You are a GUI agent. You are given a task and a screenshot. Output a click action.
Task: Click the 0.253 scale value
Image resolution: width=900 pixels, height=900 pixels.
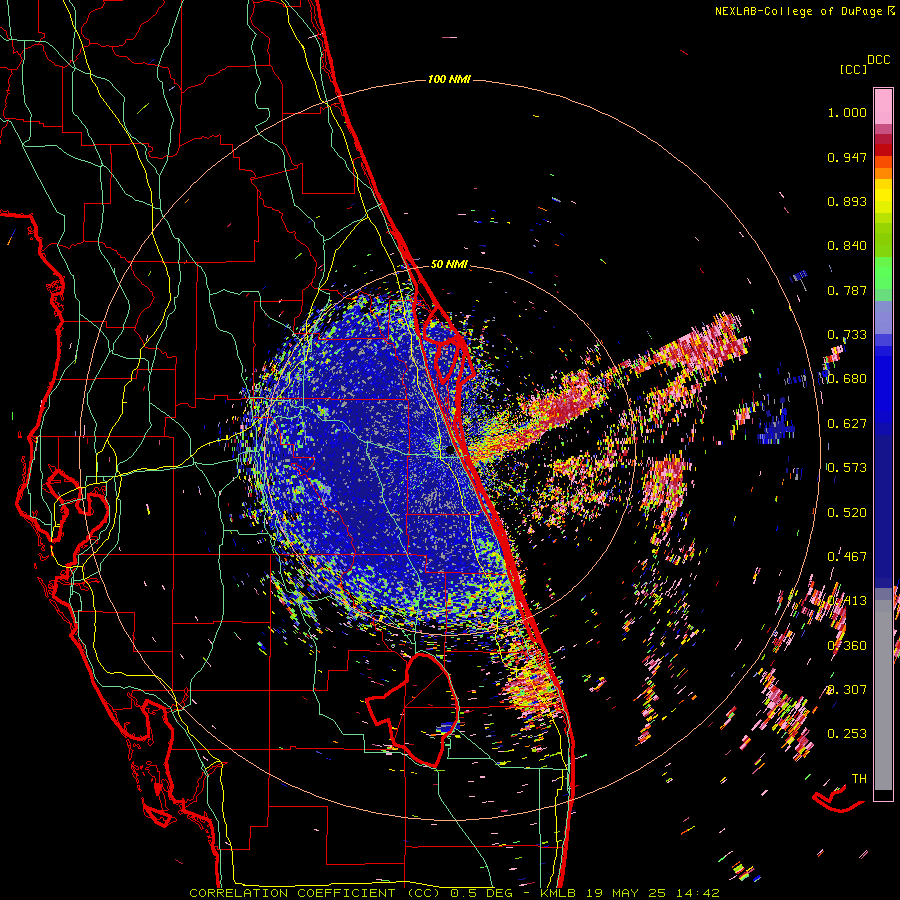click(847, 734)
